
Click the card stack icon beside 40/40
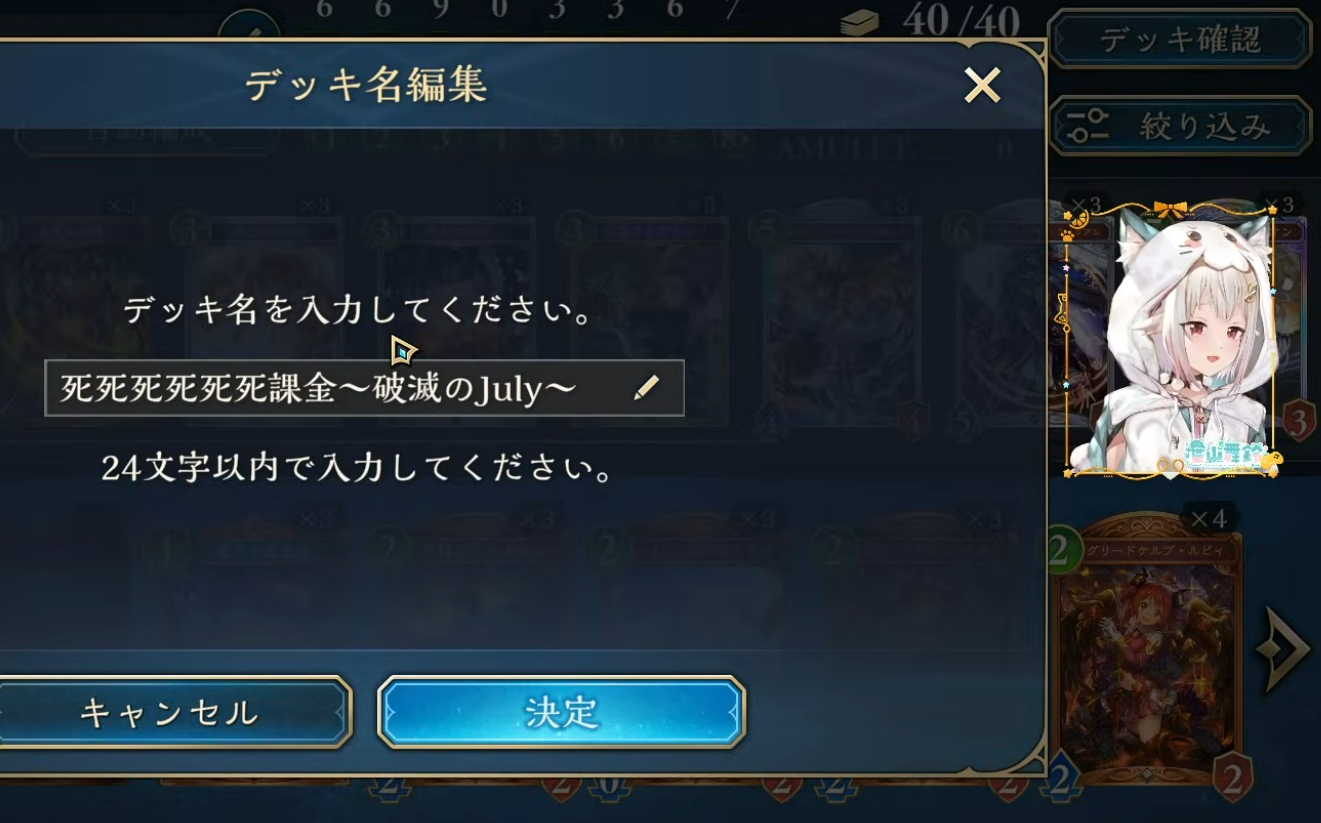pyautogui.click(x=860, y=22)
